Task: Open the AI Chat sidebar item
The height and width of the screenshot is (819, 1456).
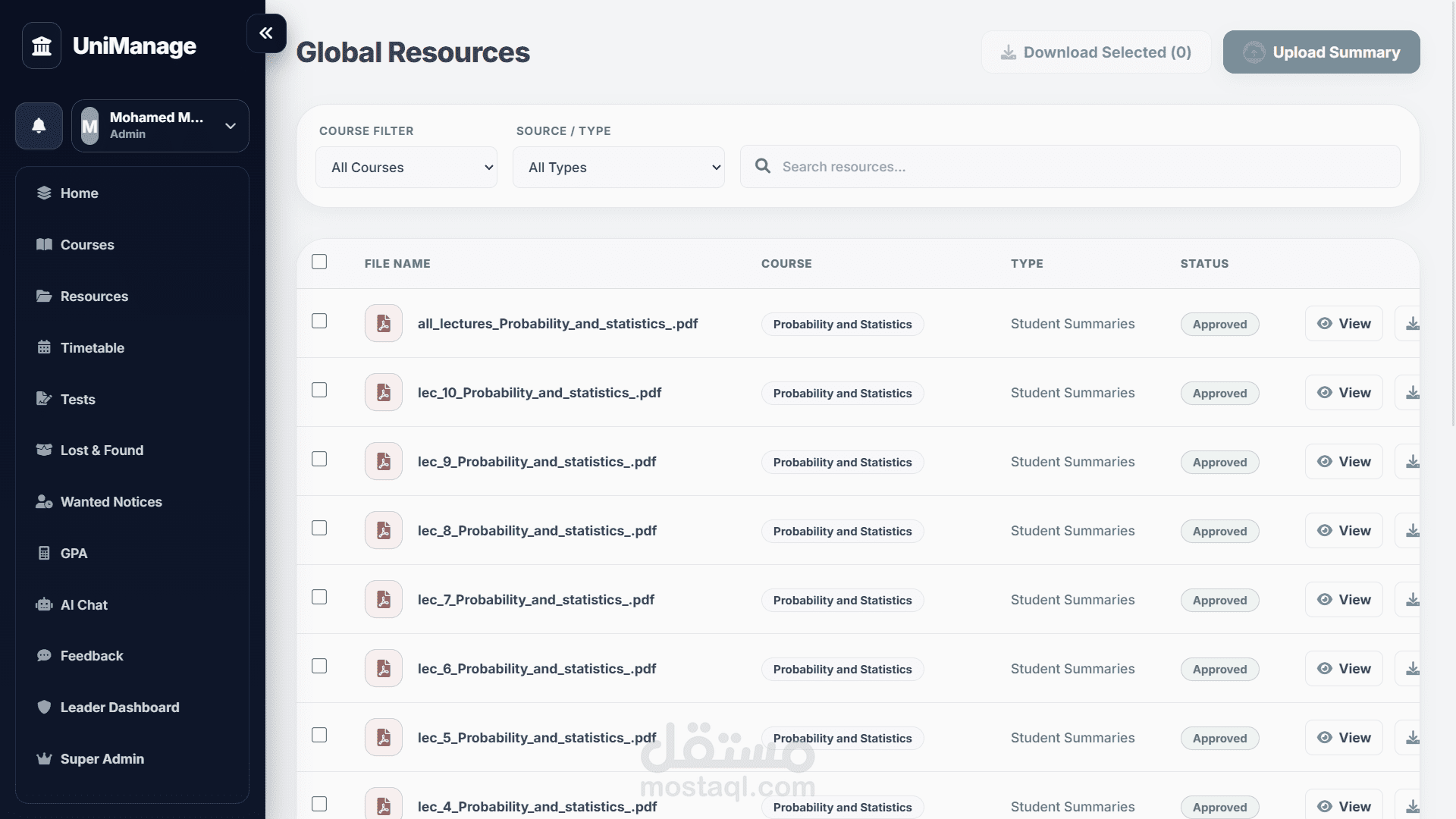Action: click(x=83, y=605)
